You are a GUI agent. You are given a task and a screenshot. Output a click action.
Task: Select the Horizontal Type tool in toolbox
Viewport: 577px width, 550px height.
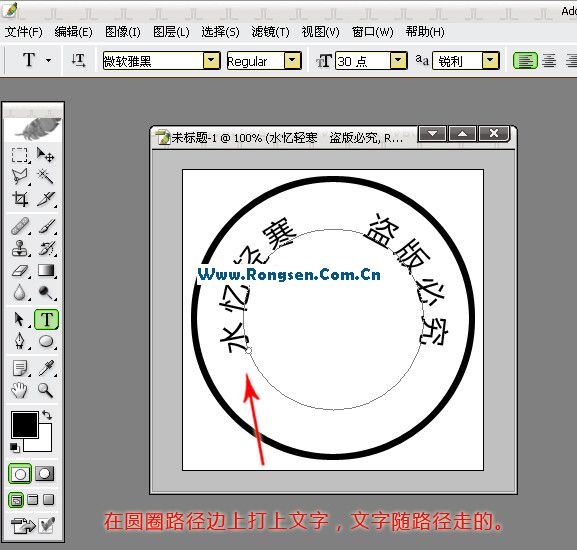click(x=46, y=319)
